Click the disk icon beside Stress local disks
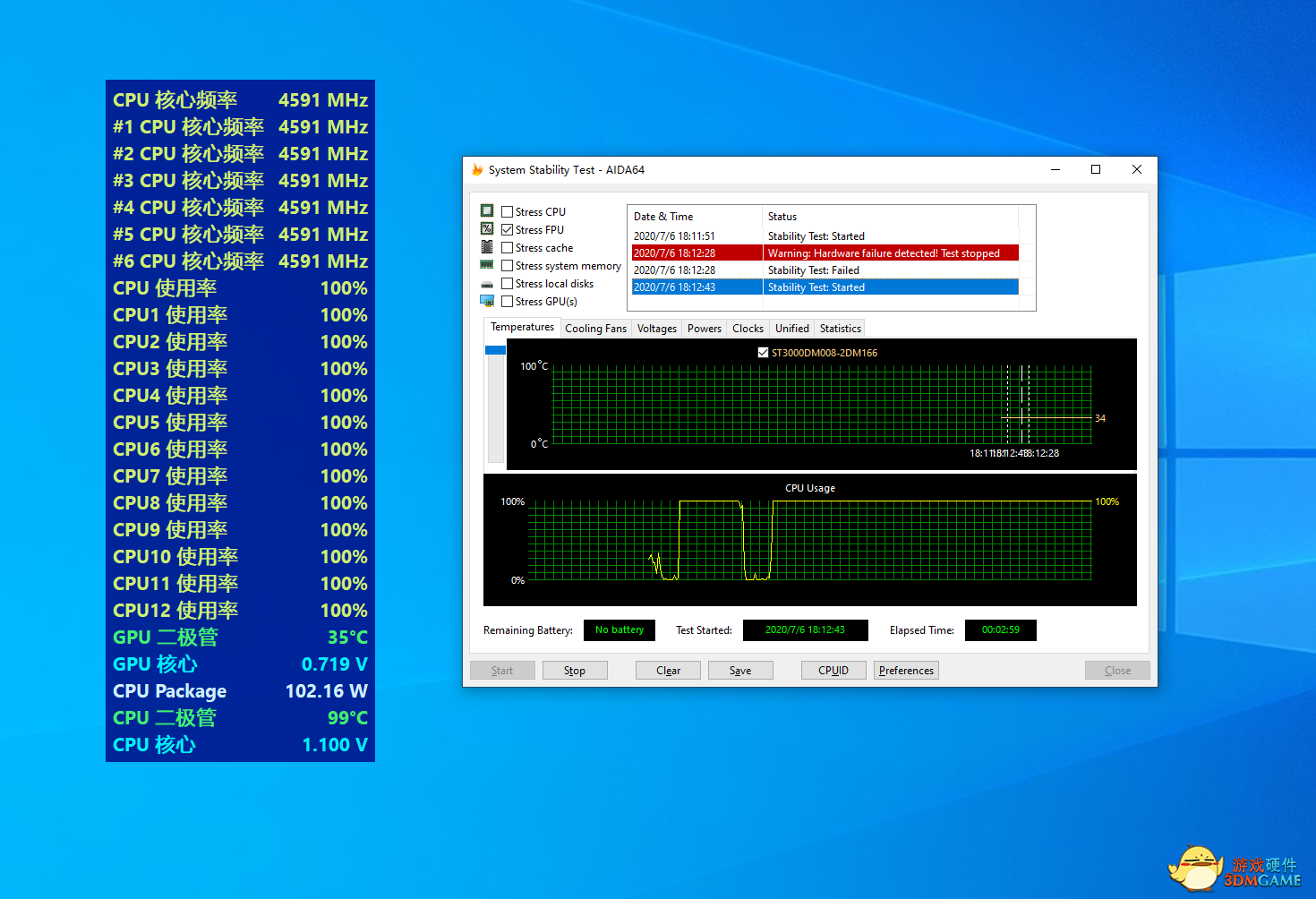 pos(487,284)
